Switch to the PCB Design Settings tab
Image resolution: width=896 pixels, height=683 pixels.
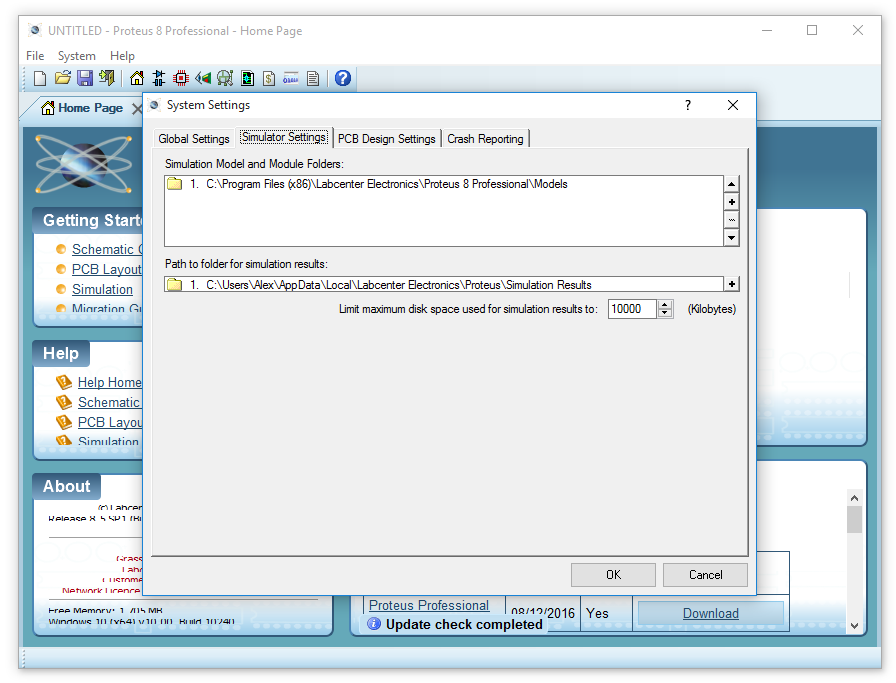tap(386, 139)
